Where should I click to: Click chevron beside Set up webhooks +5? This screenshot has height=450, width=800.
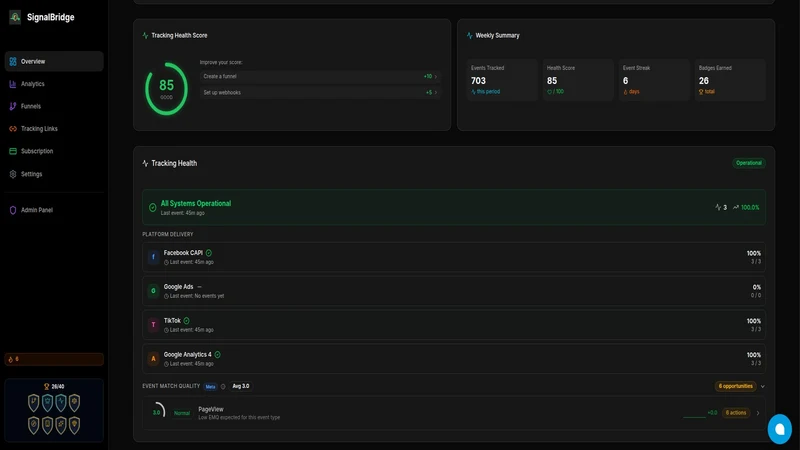pyautogui.click(x=435, y=92)
